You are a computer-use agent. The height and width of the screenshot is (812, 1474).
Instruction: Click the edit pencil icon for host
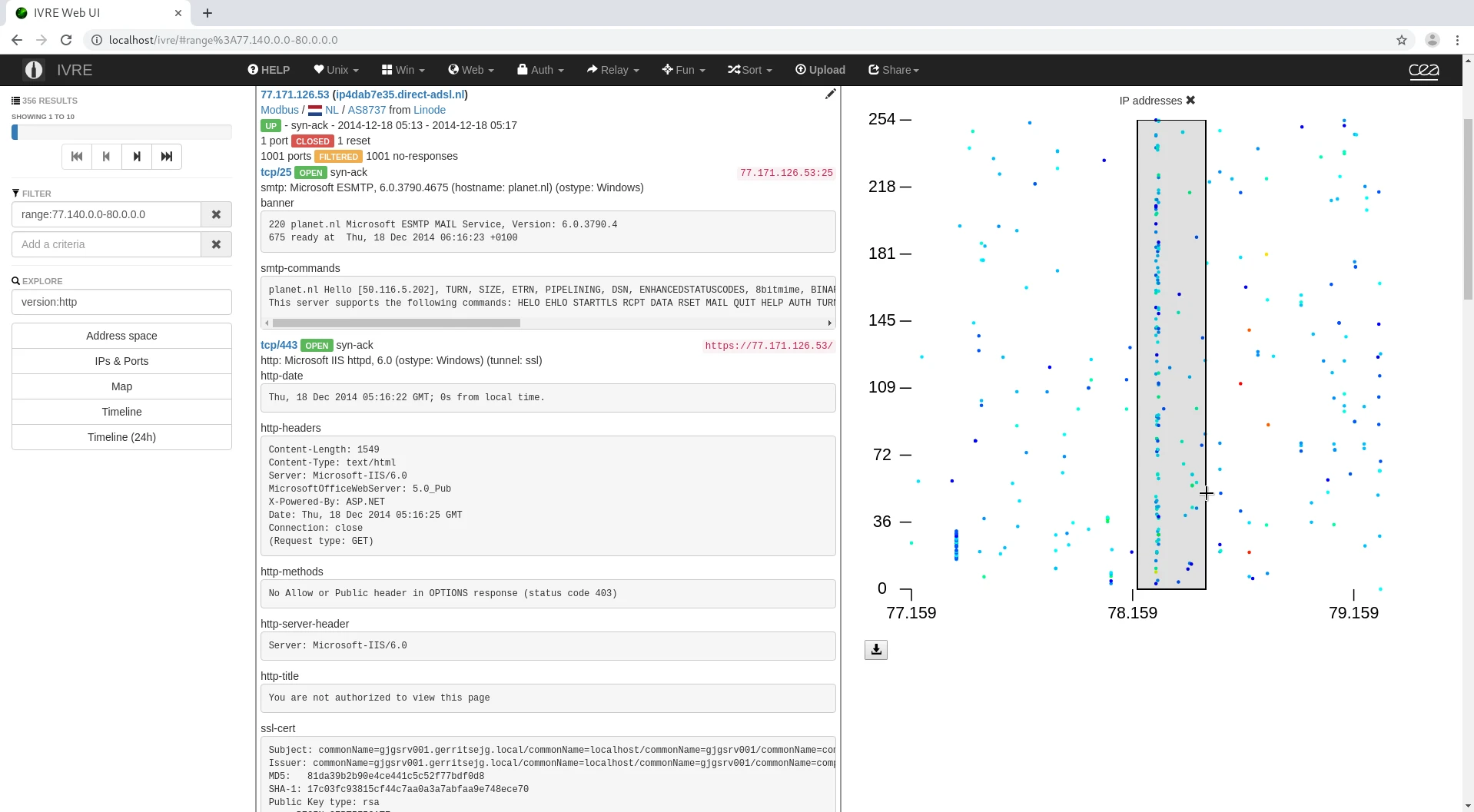(x=830, y=94)
